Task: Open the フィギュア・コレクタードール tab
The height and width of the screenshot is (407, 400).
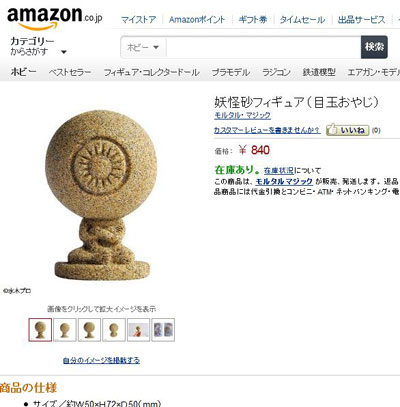Action: [151, 72]
